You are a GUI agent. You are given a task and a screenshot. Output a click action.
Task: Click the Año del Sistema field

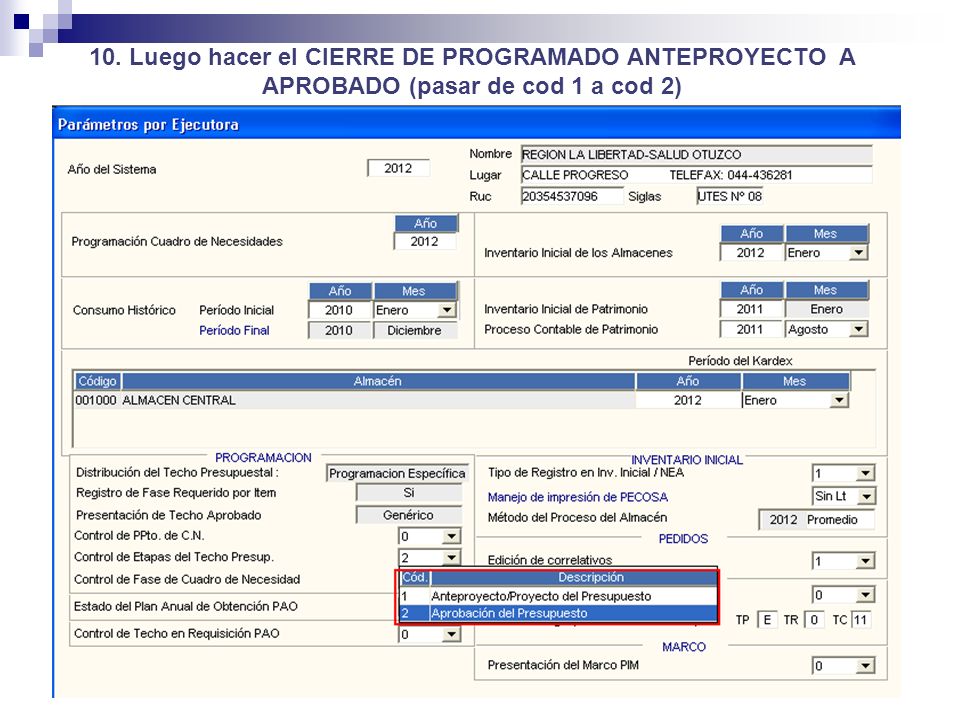click(399, 168)
